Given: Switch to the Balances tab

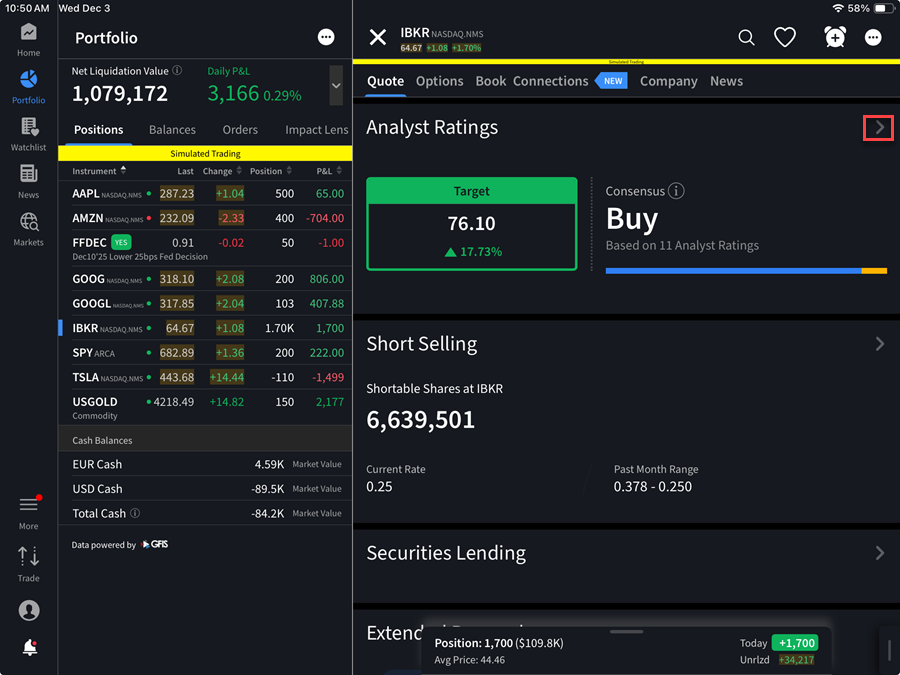Looking at the screenshot, I should tap(172, 129).
